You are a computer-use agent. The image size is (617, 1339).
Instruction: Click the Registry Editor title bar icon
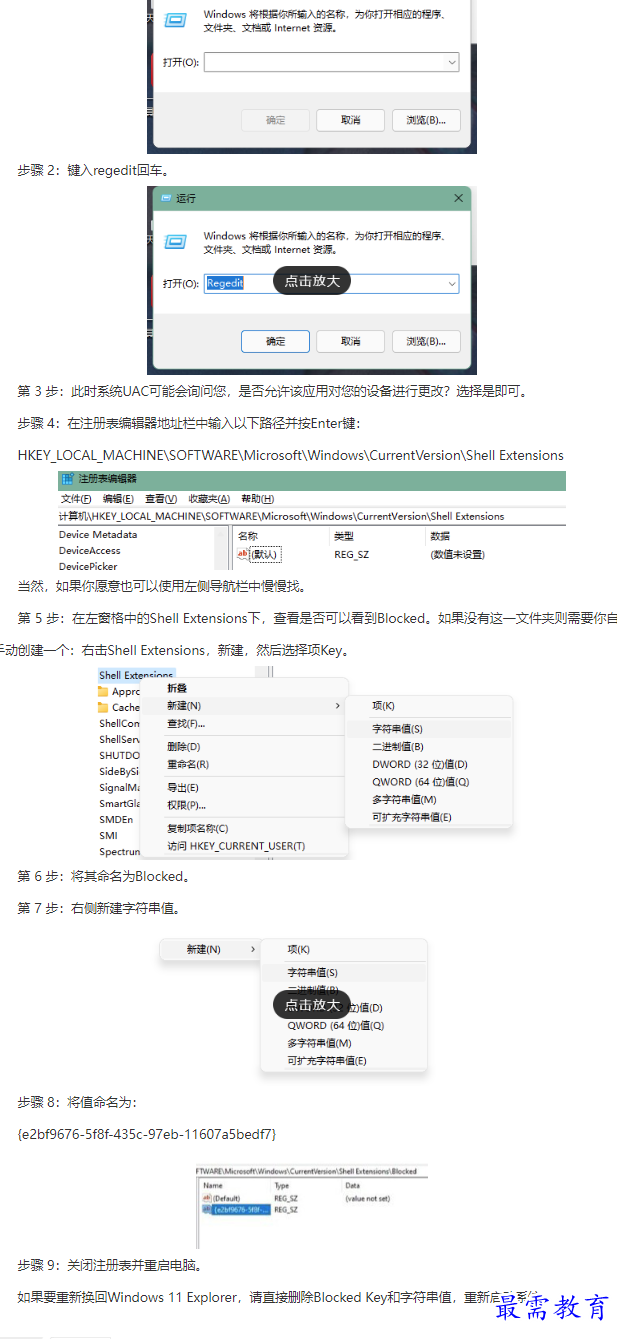(67, 479)
